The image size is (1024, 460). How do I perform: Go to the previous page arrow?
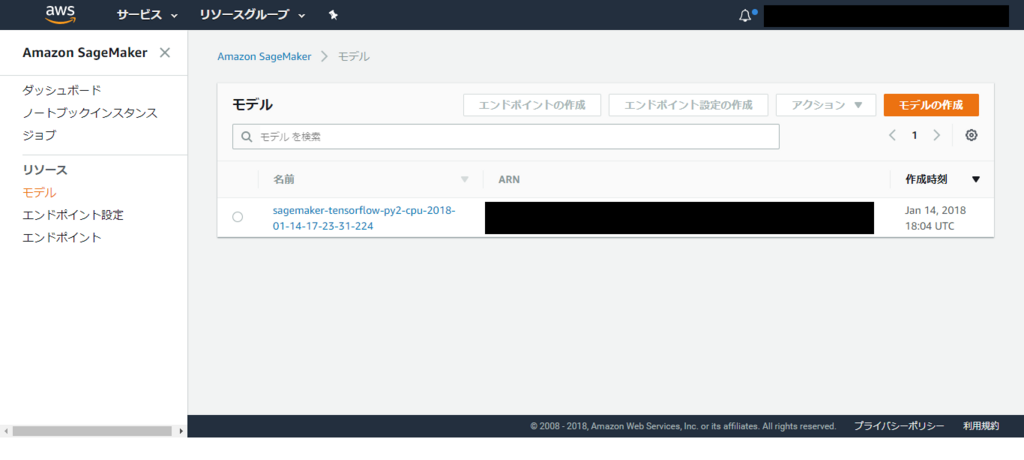click(892, 135)
